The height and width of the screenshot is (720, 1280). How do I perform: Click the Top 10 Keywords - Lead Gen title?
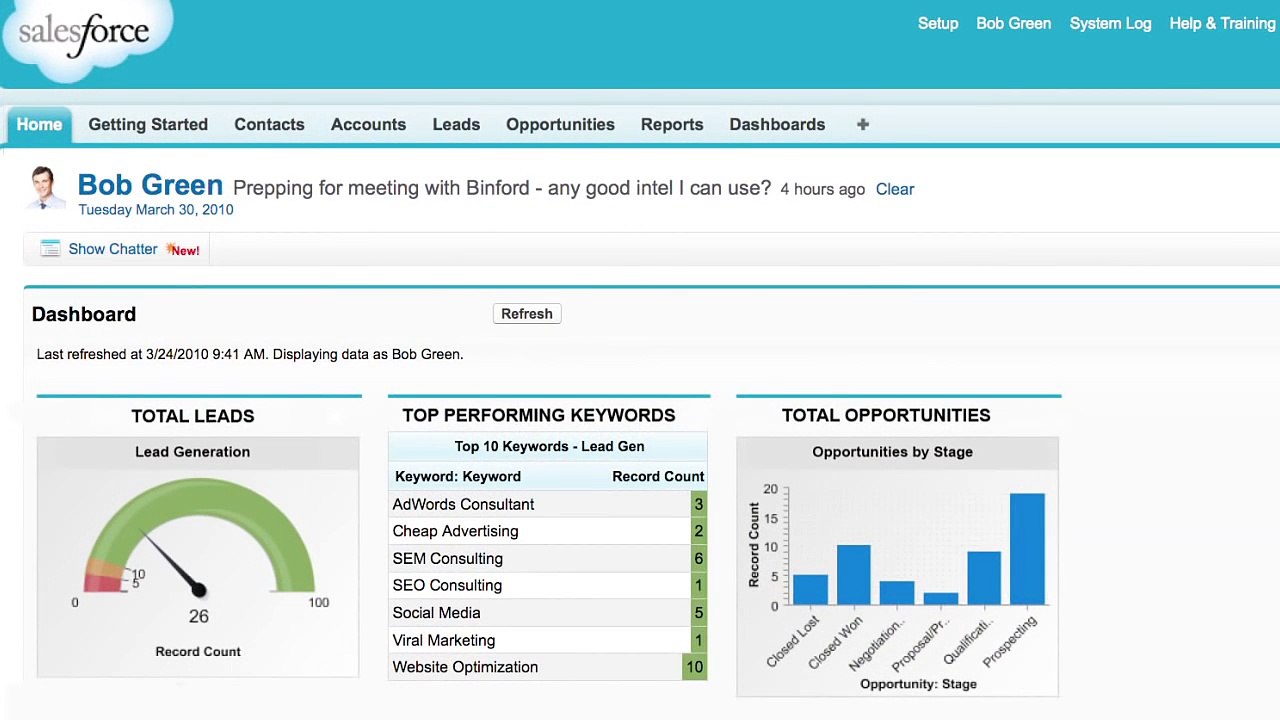[x=549, y=446]
